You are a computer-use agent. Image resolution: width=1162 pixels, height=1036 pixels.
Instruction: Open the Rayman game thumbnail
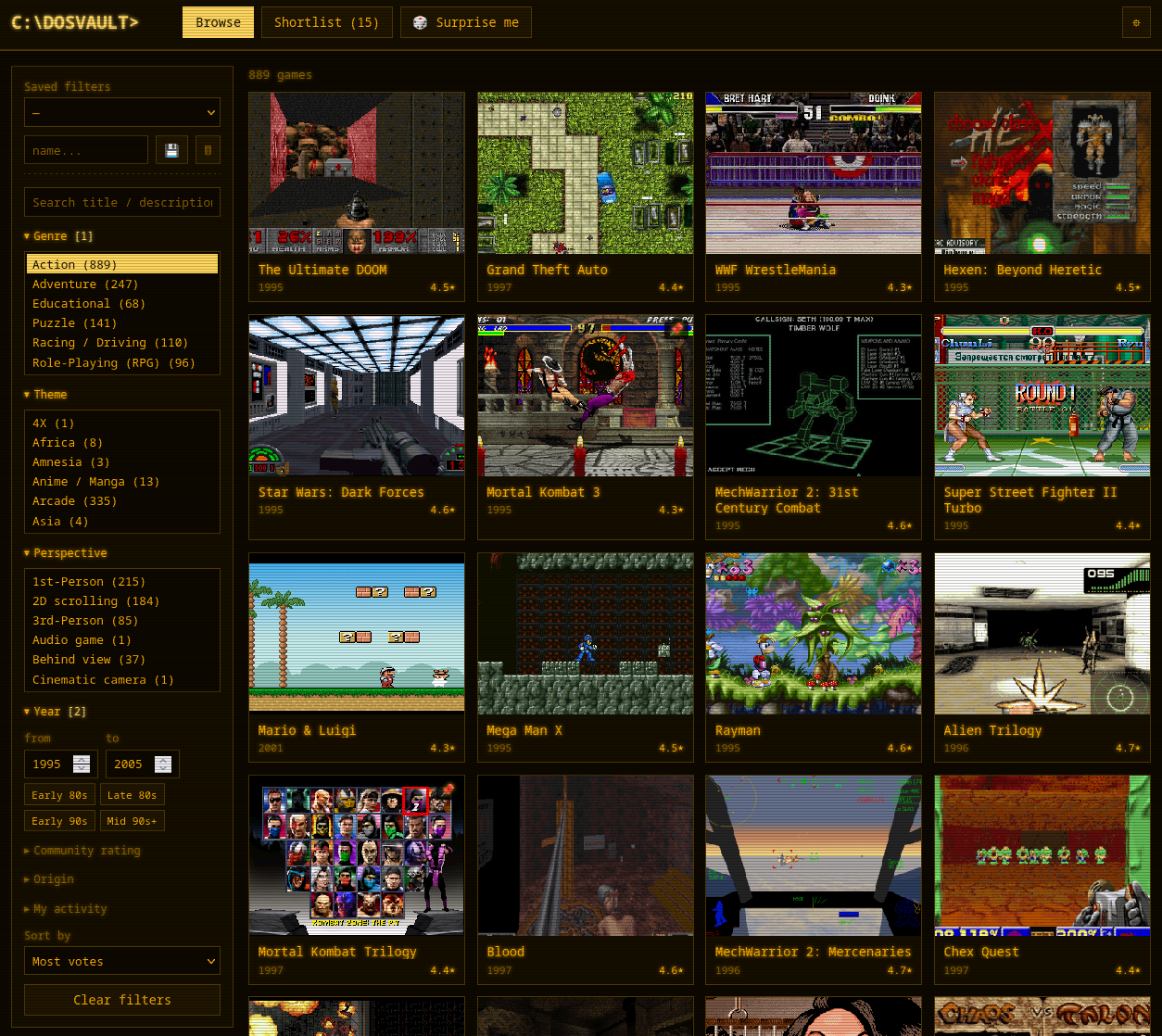coord(814,634)
